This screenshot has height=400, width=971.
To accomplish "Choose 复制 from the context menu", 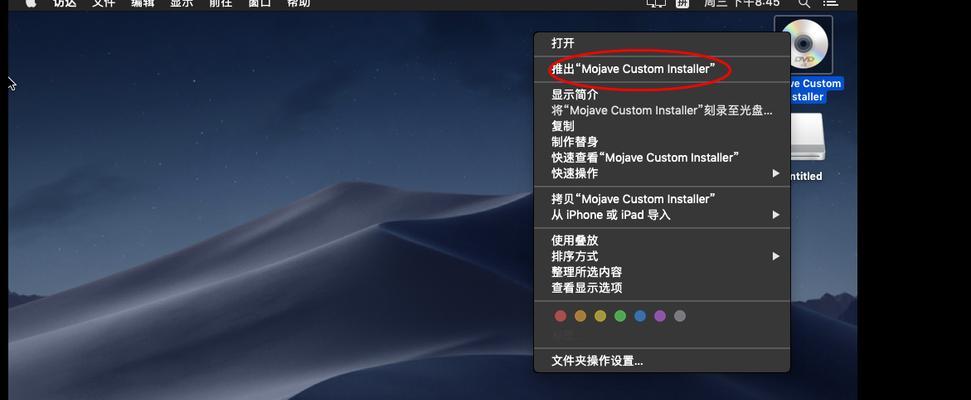I will pyautogui.click(x=662, y=126).
